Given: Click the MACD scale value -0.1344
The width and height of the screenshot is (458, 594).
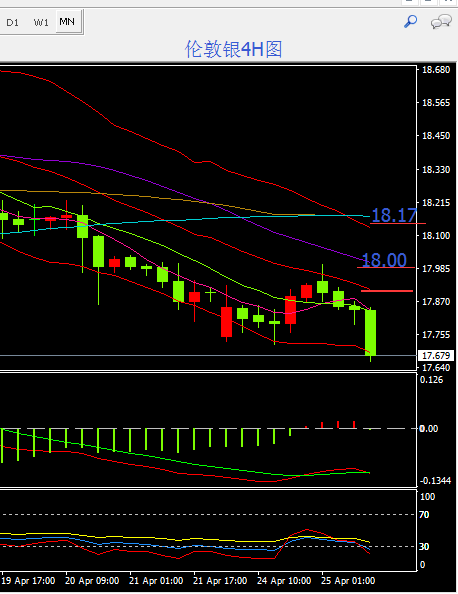Looking at the screenshot, I should (x=435, y=481).
